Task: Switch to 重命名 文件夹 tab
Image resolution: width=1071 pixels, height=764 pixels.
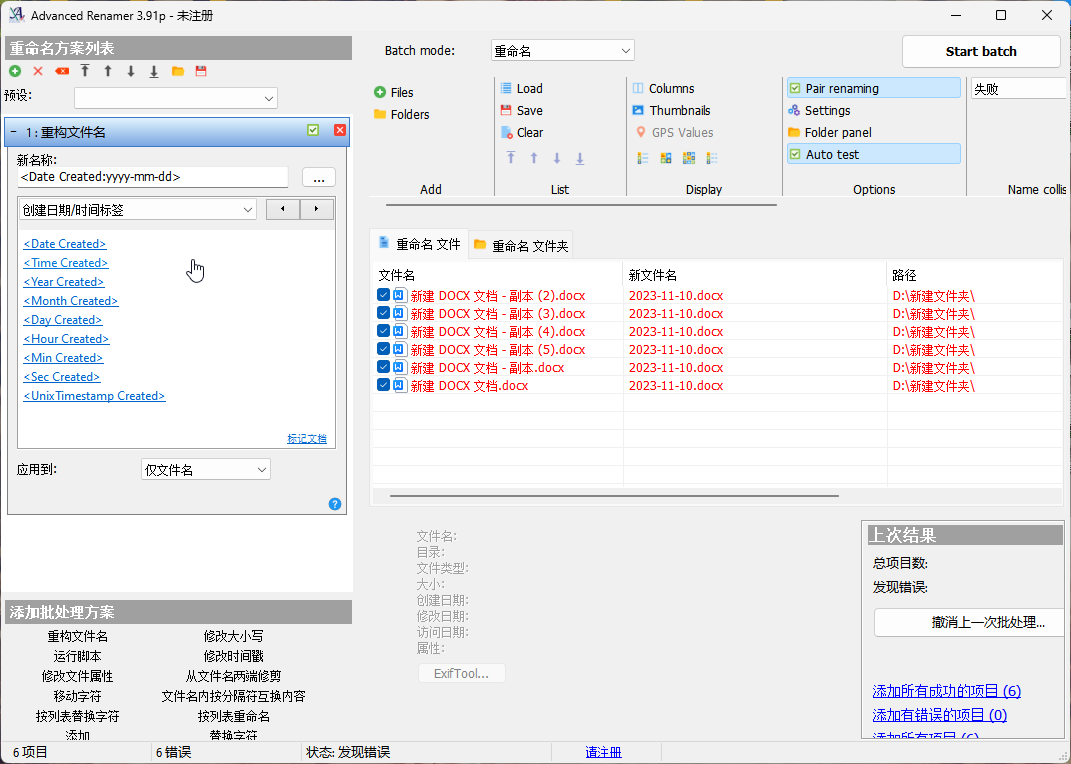Action: tap(521, 245)
